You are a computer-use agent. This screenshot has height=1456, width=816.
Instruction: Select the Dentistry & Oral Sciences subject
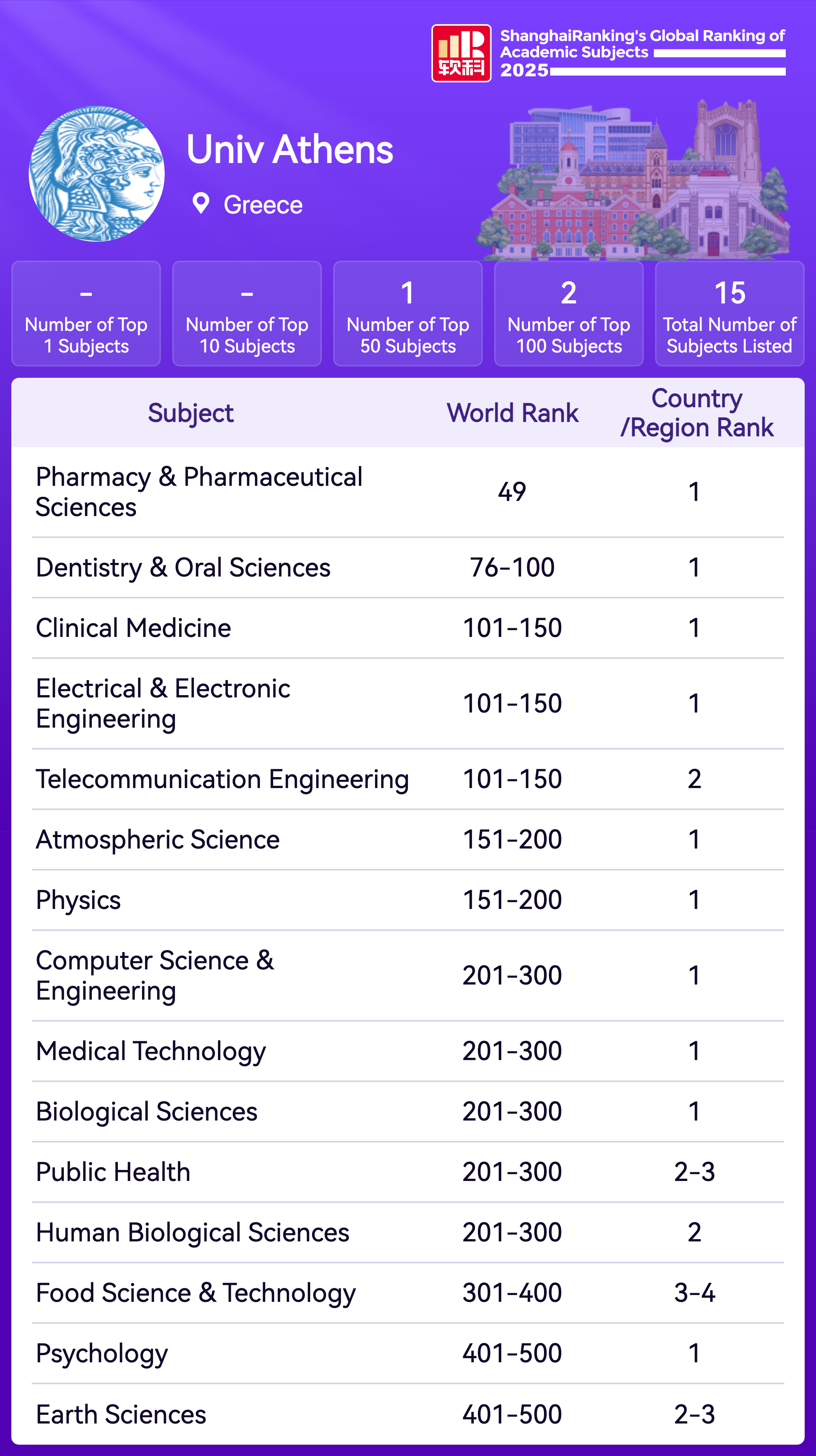[183, 567]
